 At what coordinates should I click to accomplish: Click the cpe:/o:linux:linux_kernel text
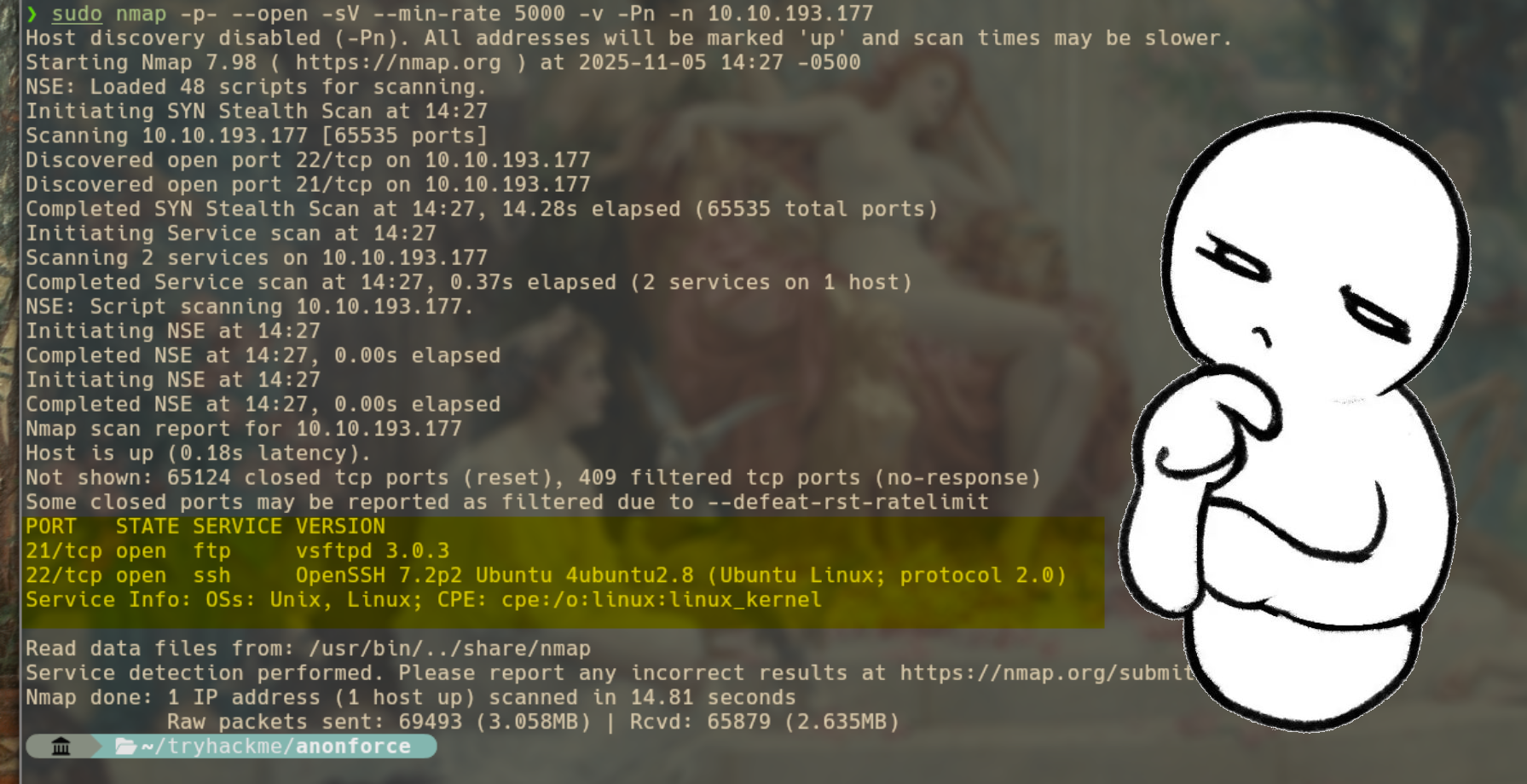point(662,600)
